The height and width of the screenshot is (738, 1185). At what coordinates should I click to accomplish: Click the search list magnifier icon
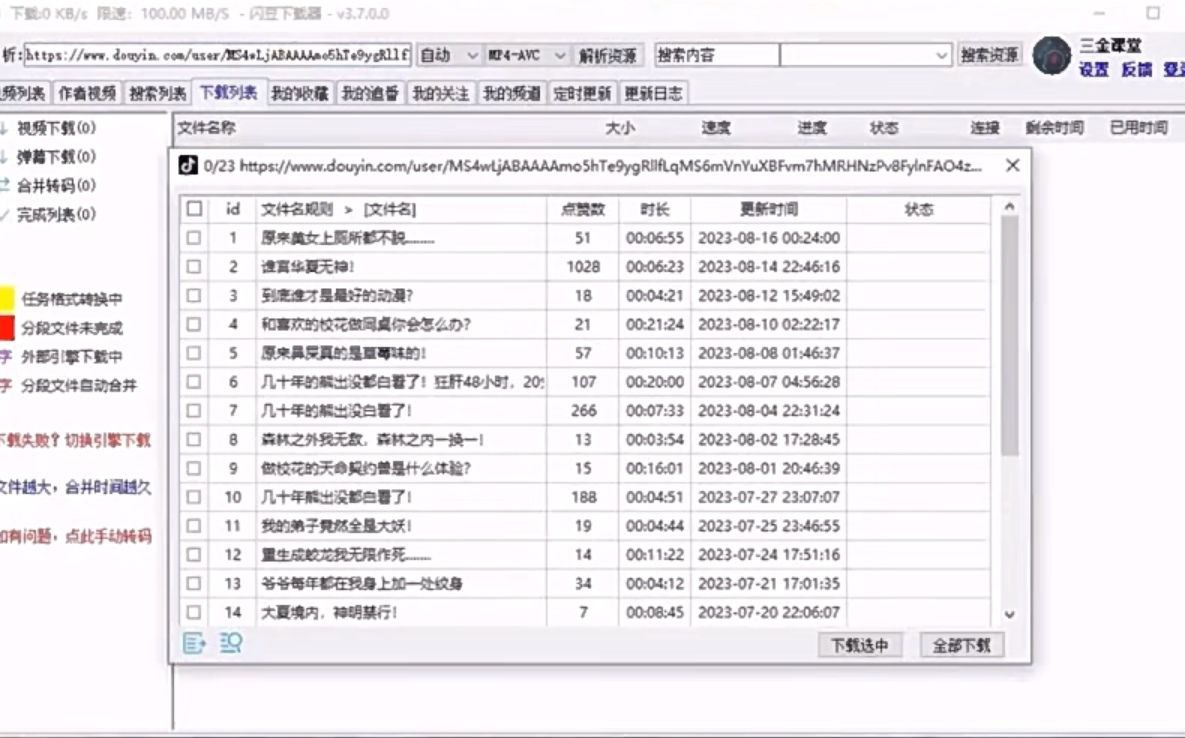click(x=231, y=643)
